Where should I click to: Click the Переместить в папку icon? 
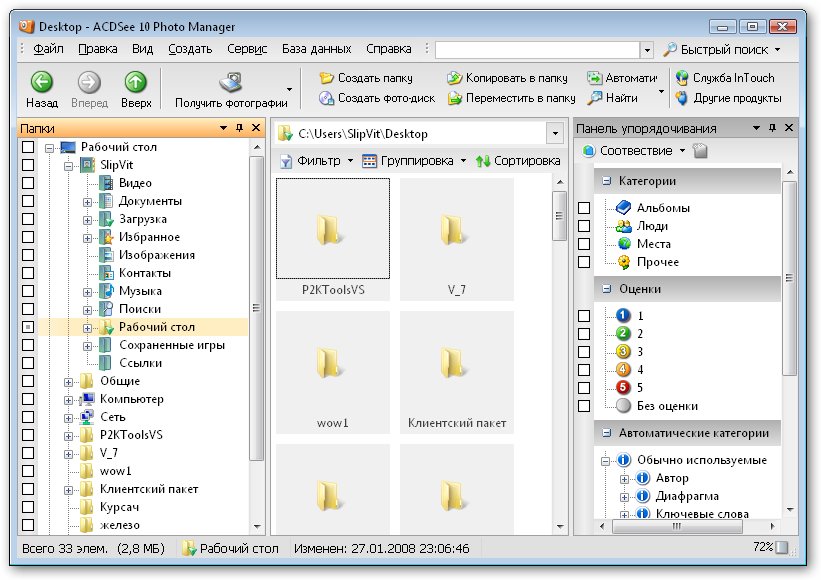click(454, 98)
